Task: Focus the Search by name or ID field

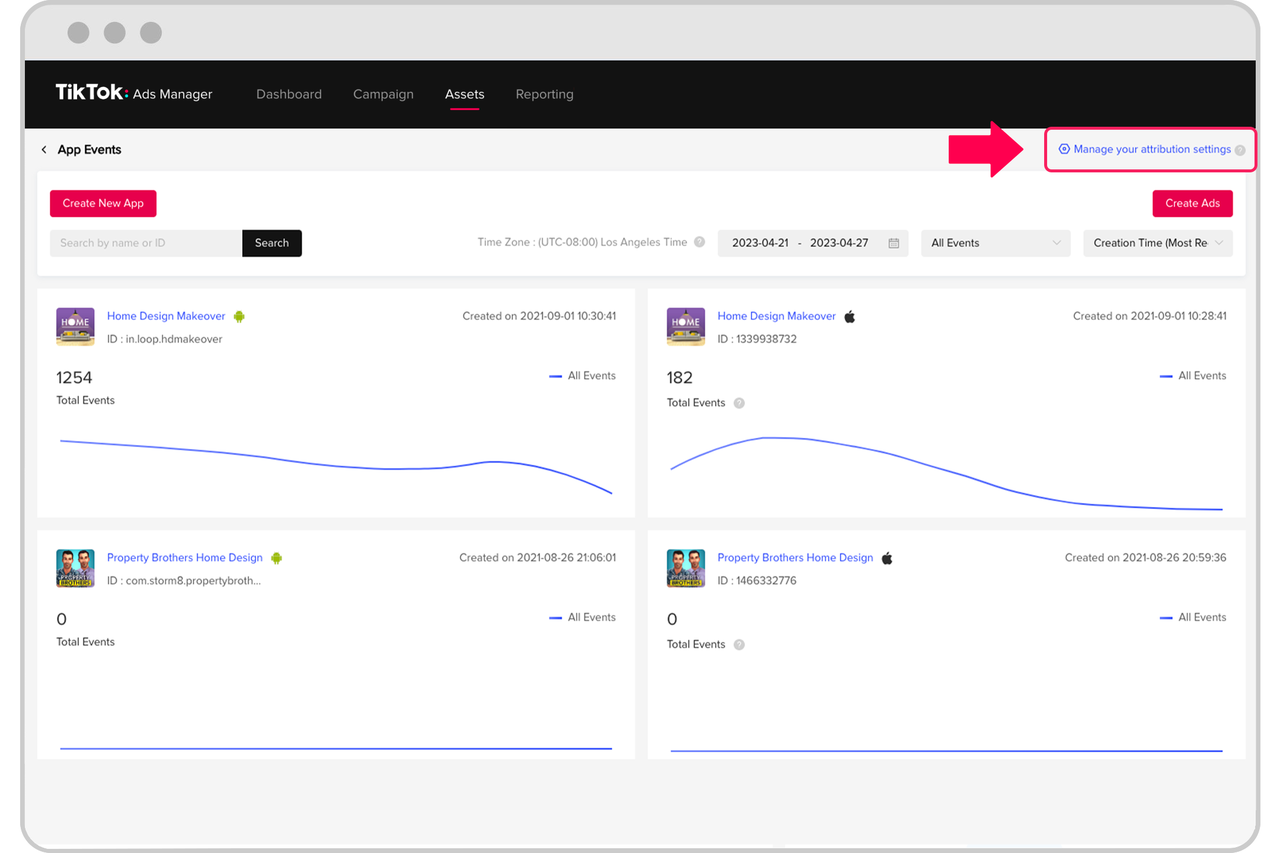Action: tap(146, 243)
